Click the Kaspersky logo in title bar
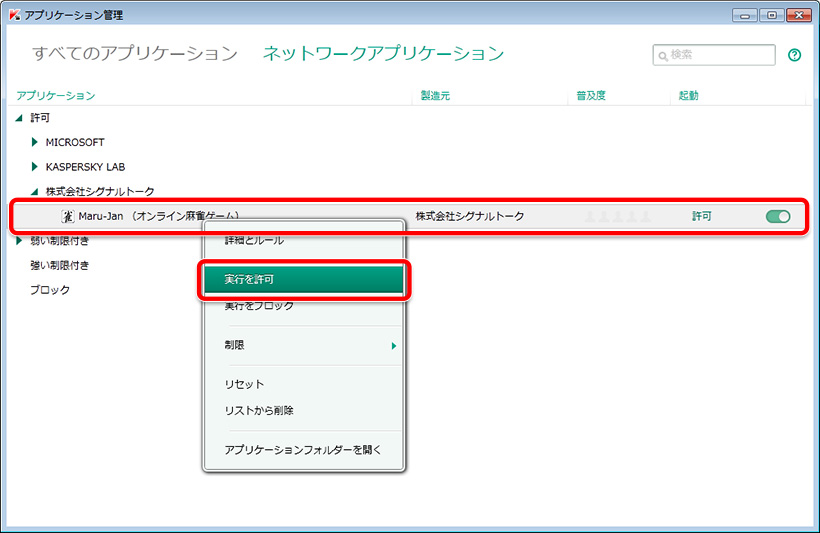 pyautogui.click(x=15, y=15)
